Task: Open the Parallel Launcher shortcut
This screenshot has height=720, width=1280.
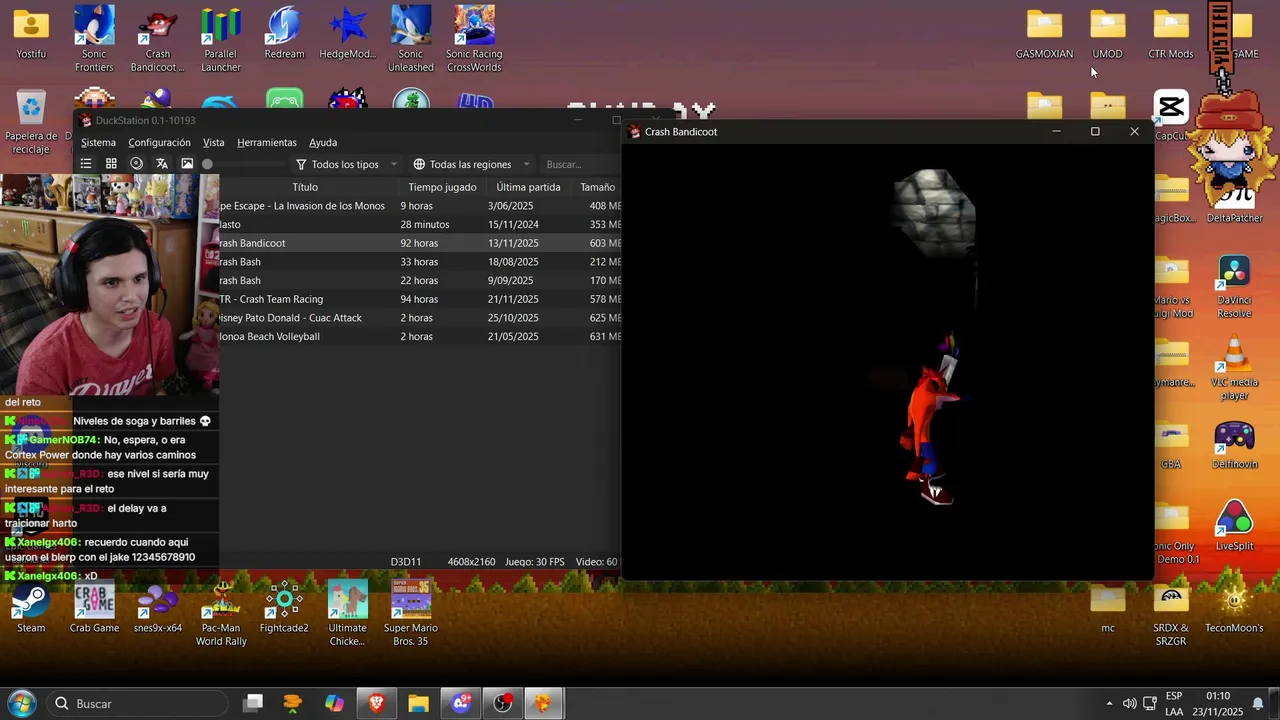Action: pos(221,39)
